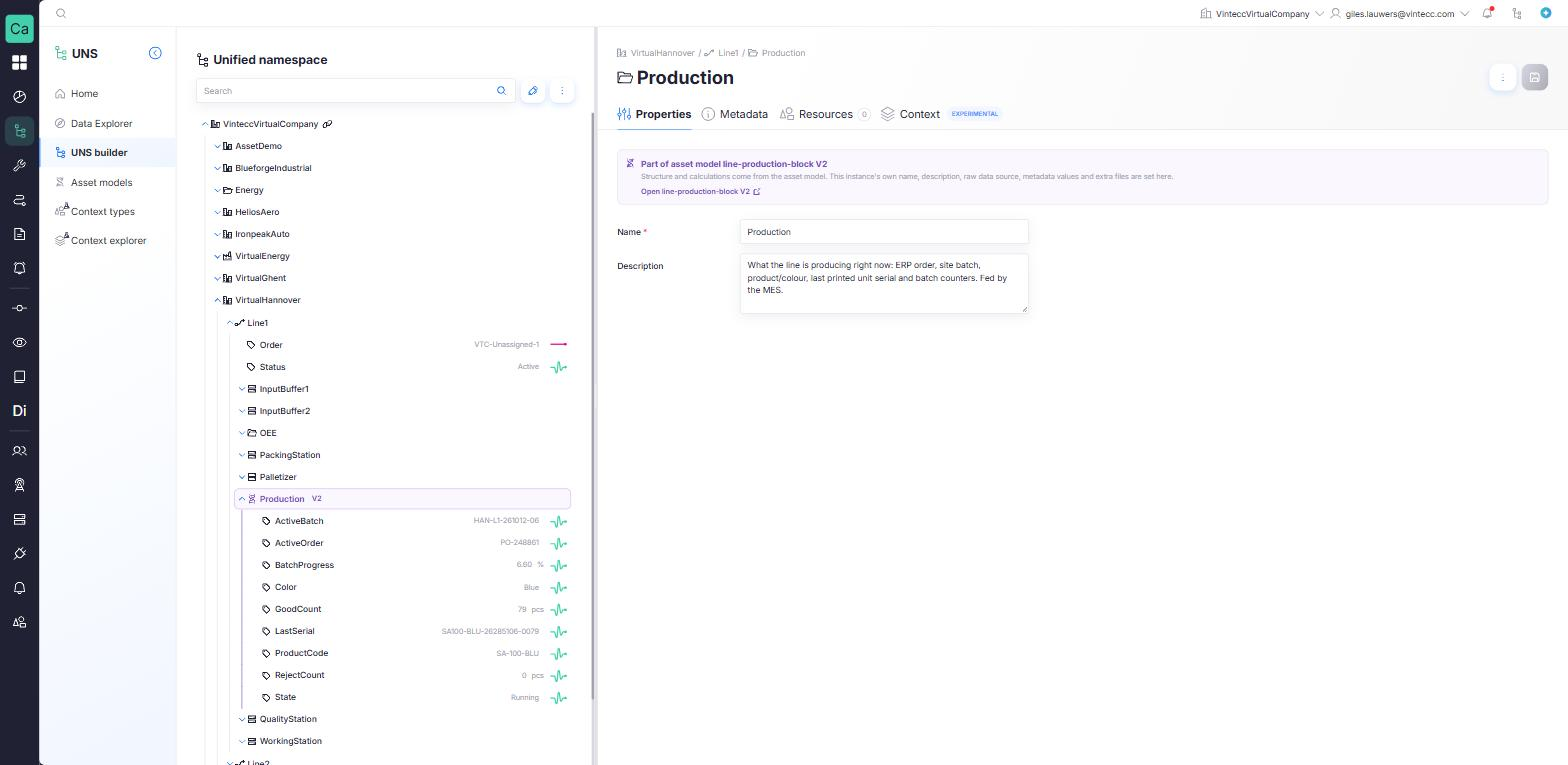
Task: Click the save icon for Production
Action: click(1535, 78)
